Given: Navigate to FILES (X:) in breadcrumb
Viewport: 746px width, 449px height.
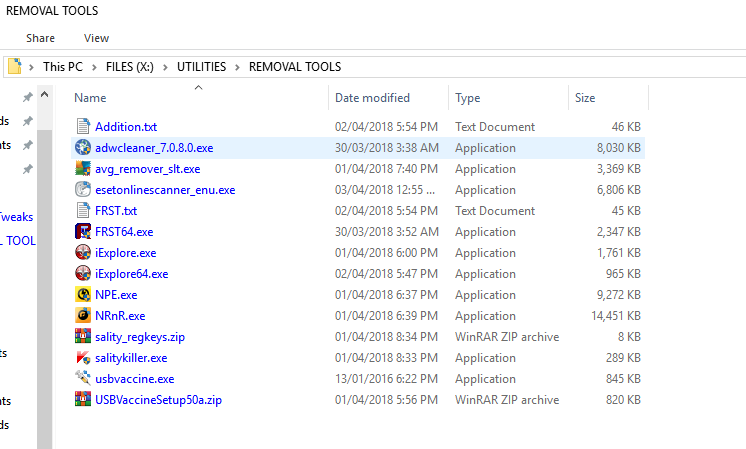Looking at the screenshot, I should click(x=130, y=67).
